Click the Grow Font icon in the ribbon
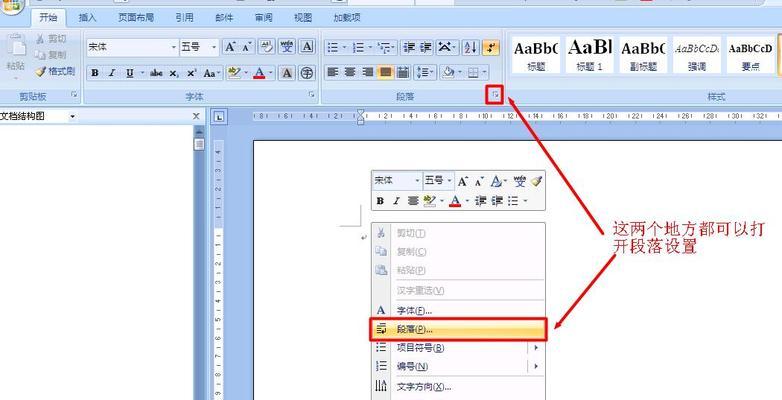This screenshot has height=400, width=782. coord(229,47)
